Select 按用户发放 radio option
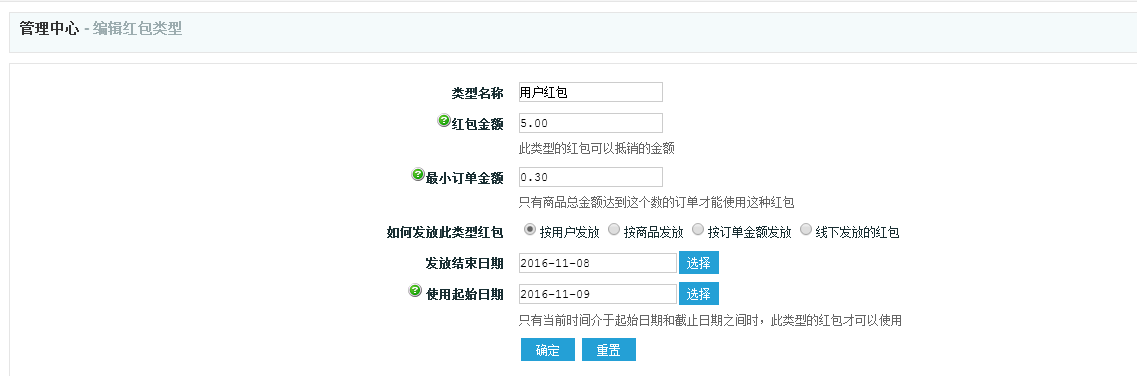 pos(529,230)
